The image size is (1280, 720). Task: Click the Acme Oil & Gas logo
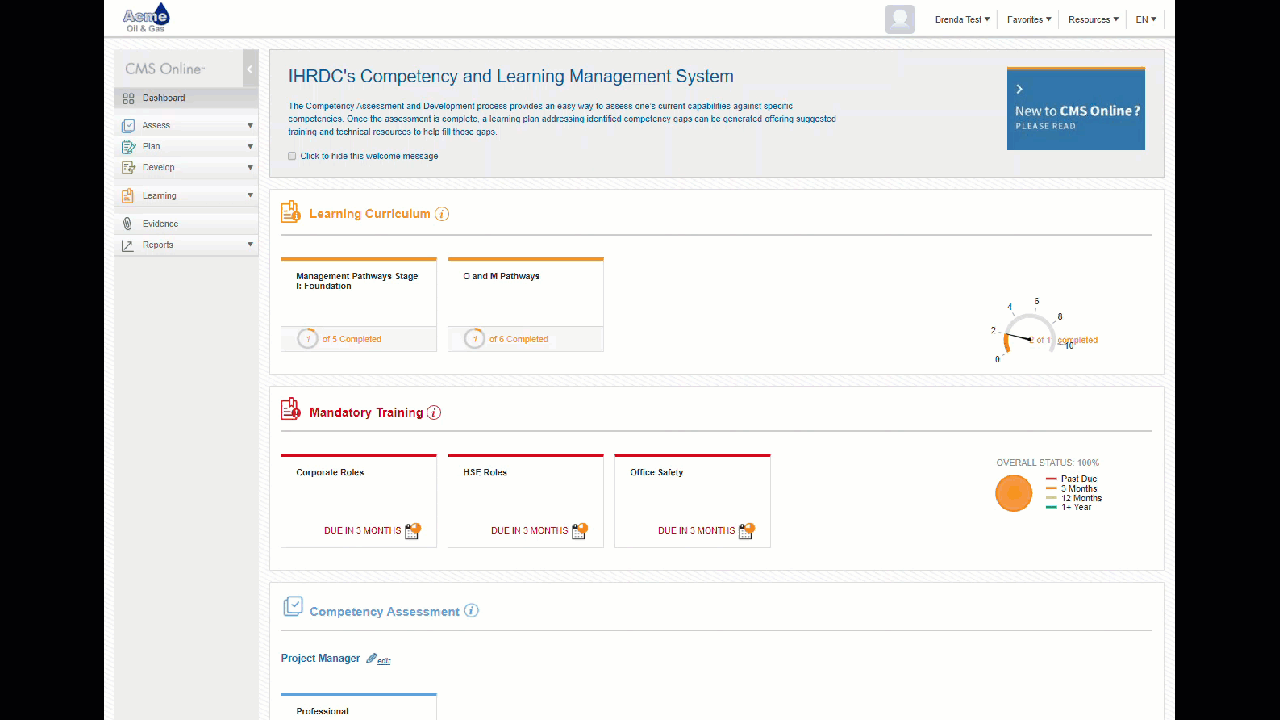click(146, 18)
